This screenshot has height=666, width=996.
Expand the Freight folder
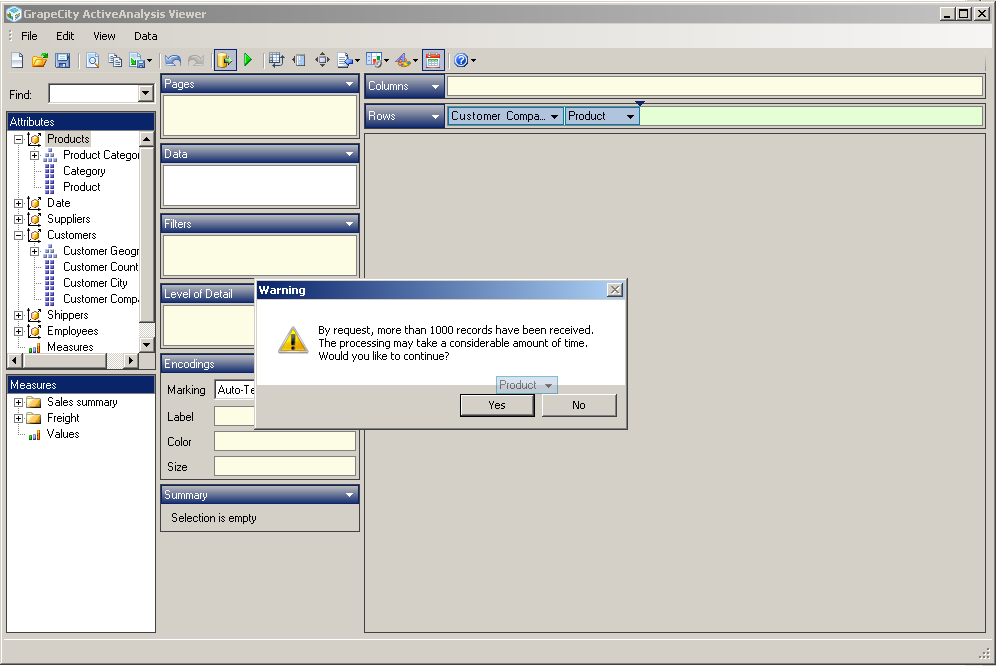18,418
